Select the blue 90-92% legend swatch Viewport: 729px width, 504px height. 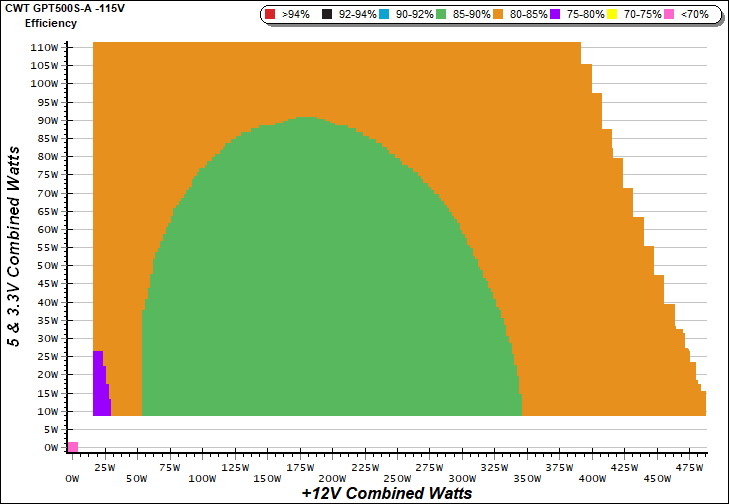coord(390,15)
